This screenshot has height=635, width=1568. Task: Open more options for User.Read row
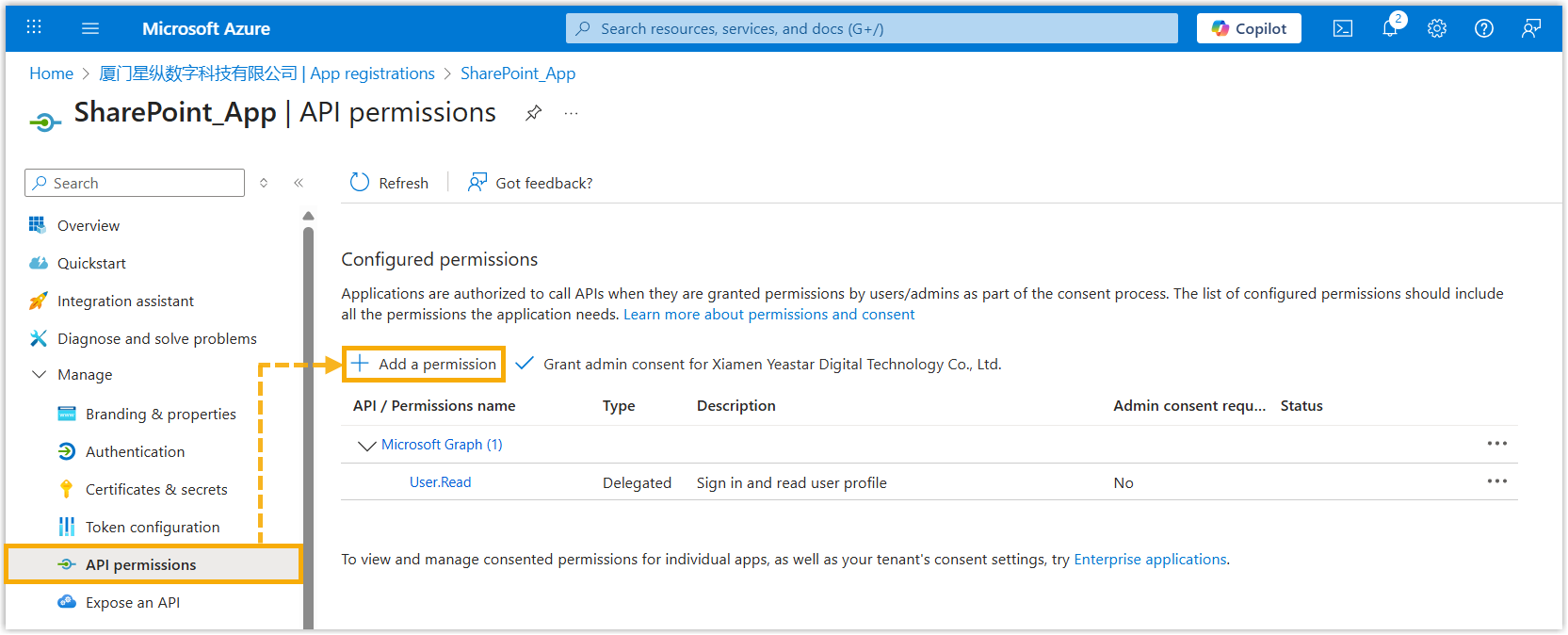pyautogui.click(x=1496, y=481)
